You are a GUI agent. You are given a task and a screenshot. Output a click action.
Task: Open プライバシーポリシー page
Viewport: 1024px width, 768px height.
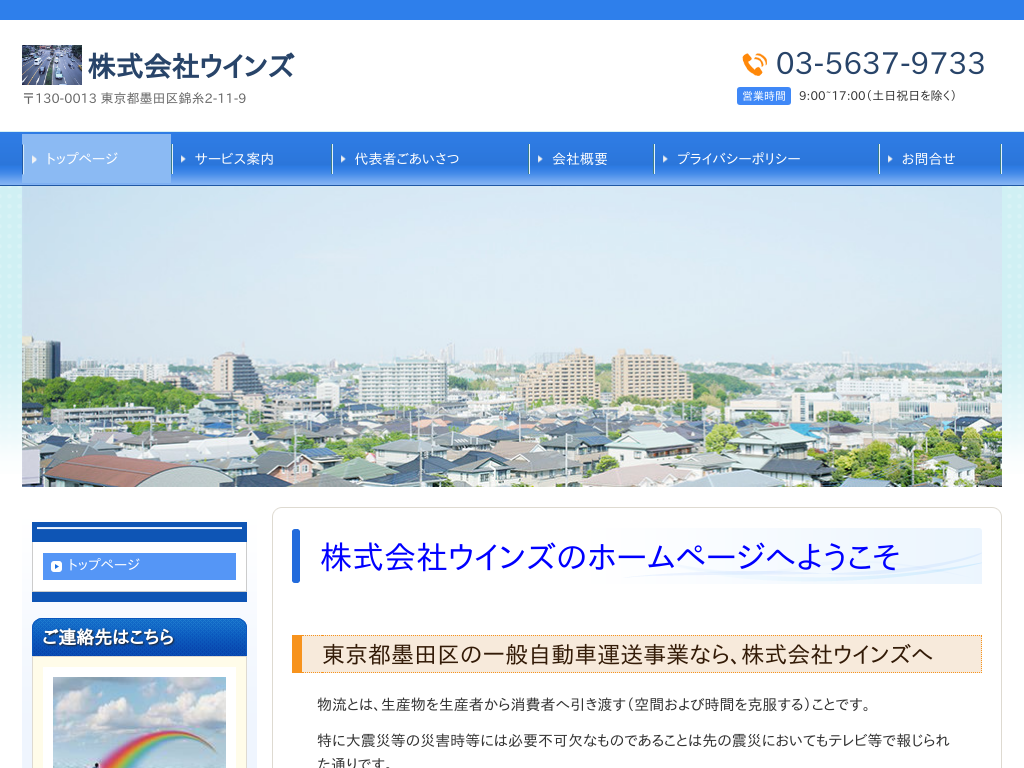coord(738,159)
